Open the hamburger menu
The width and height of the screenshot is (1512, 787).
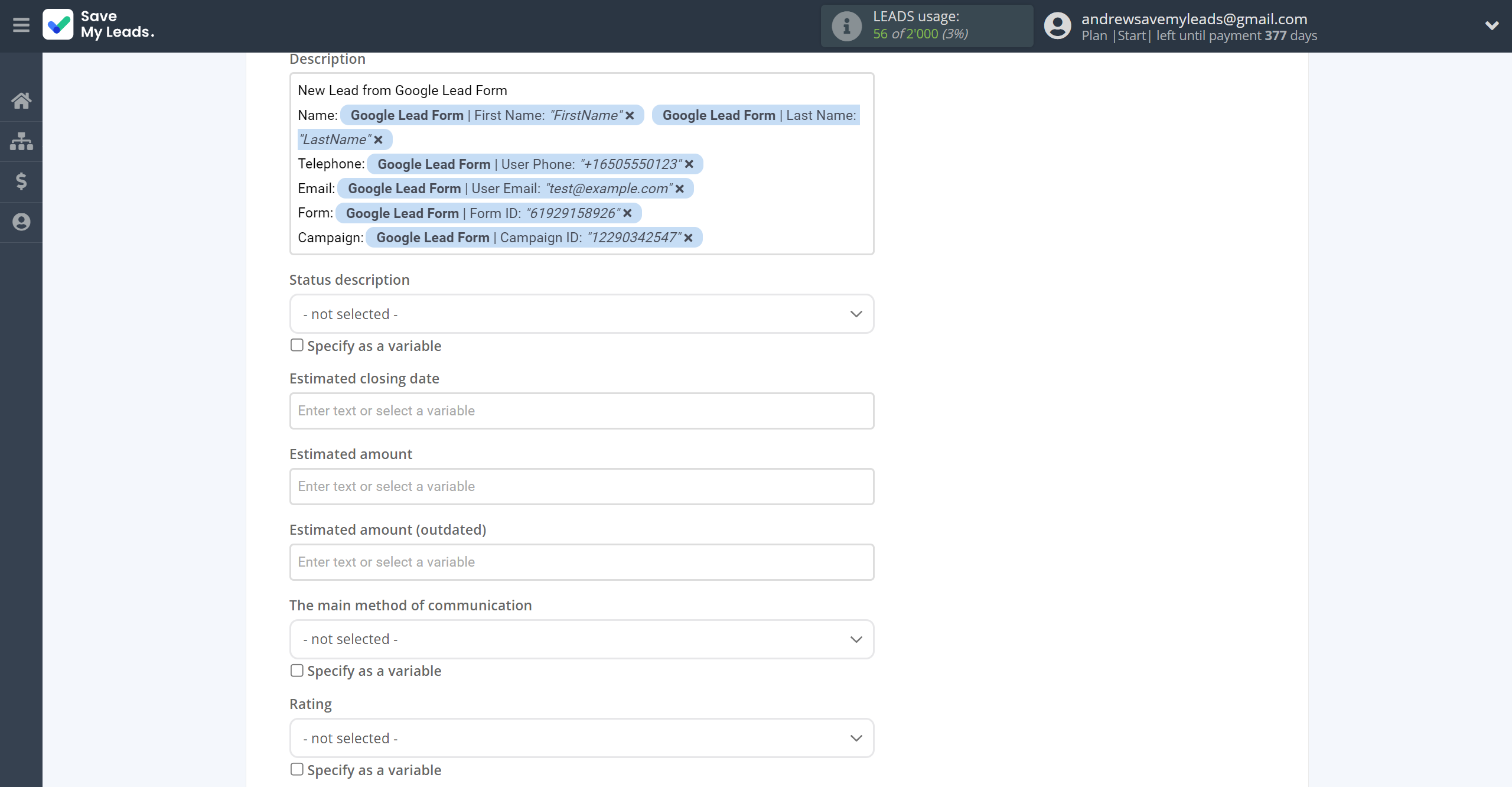pyautogui.click(x=21, y=25)
